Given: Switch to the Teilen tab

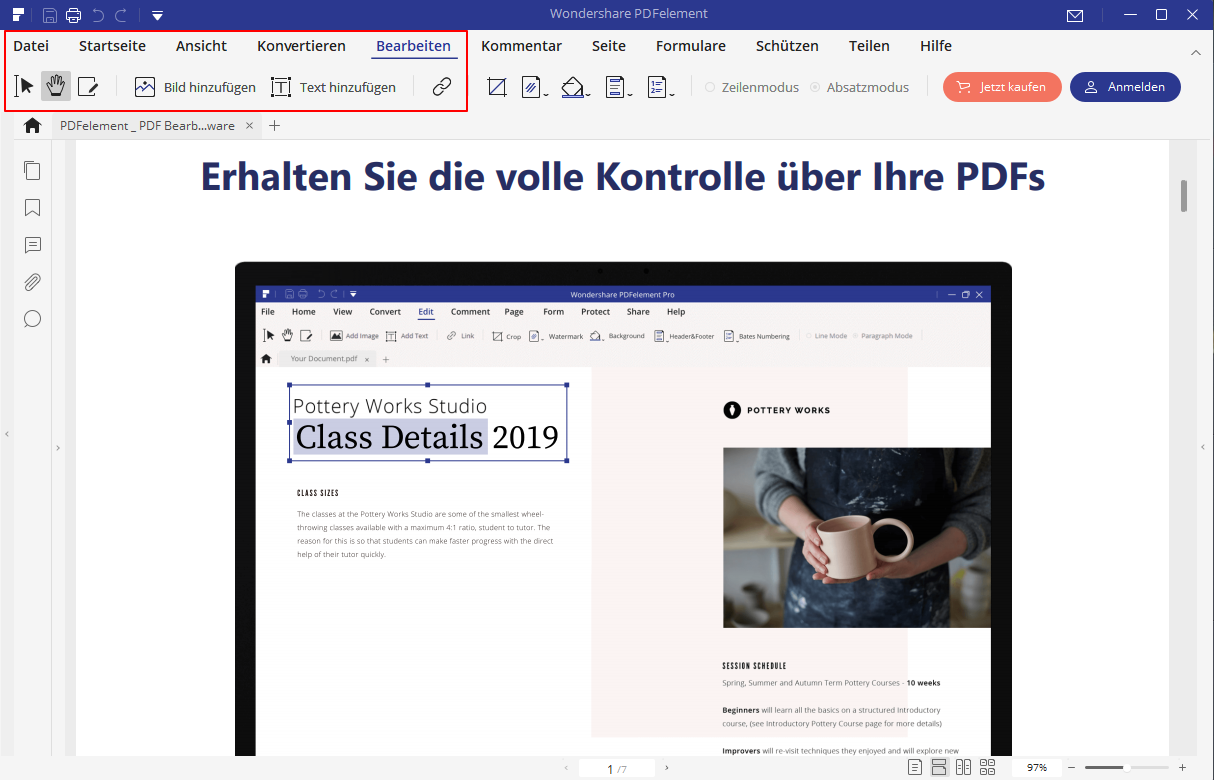Looking at the screenshot, I should click(x=870, y=46).
